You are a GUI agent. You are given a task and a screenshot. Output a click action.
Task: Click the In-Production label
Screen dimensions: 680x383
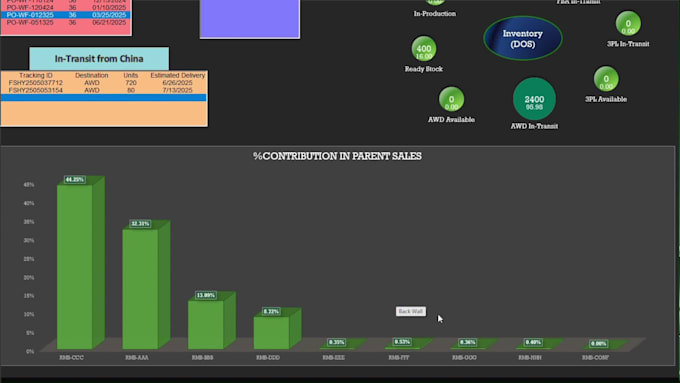pyautogui.click(x=435, y=13)
